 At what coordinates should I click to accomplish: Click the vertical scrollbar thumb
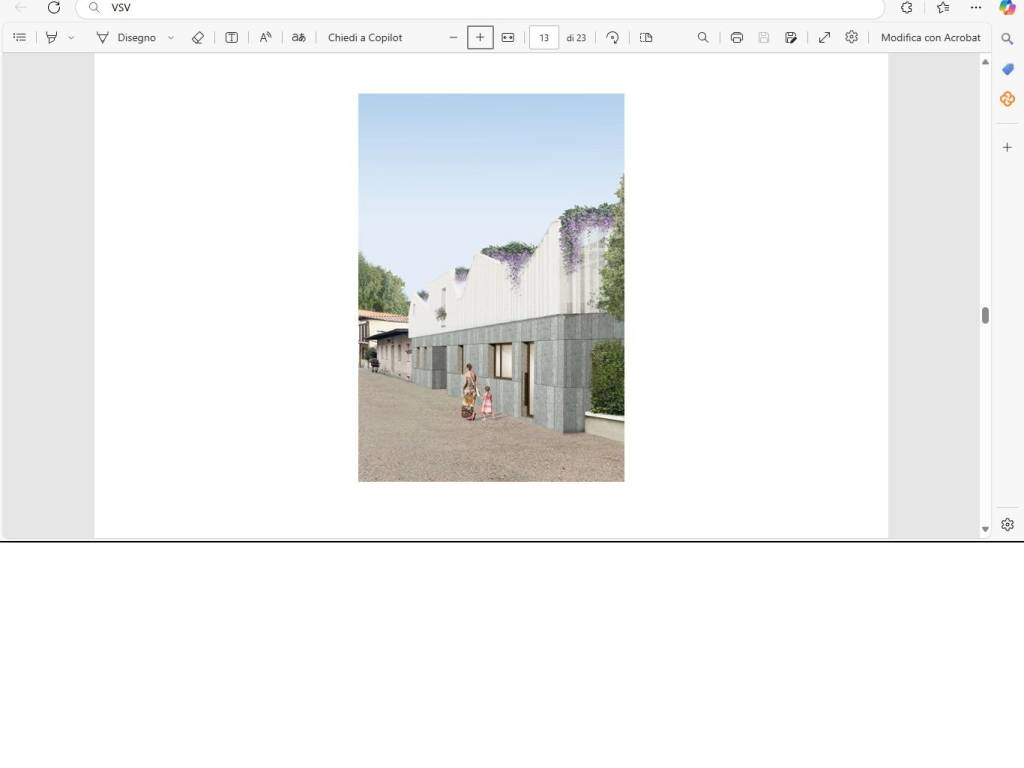click(x=985, y=315)
